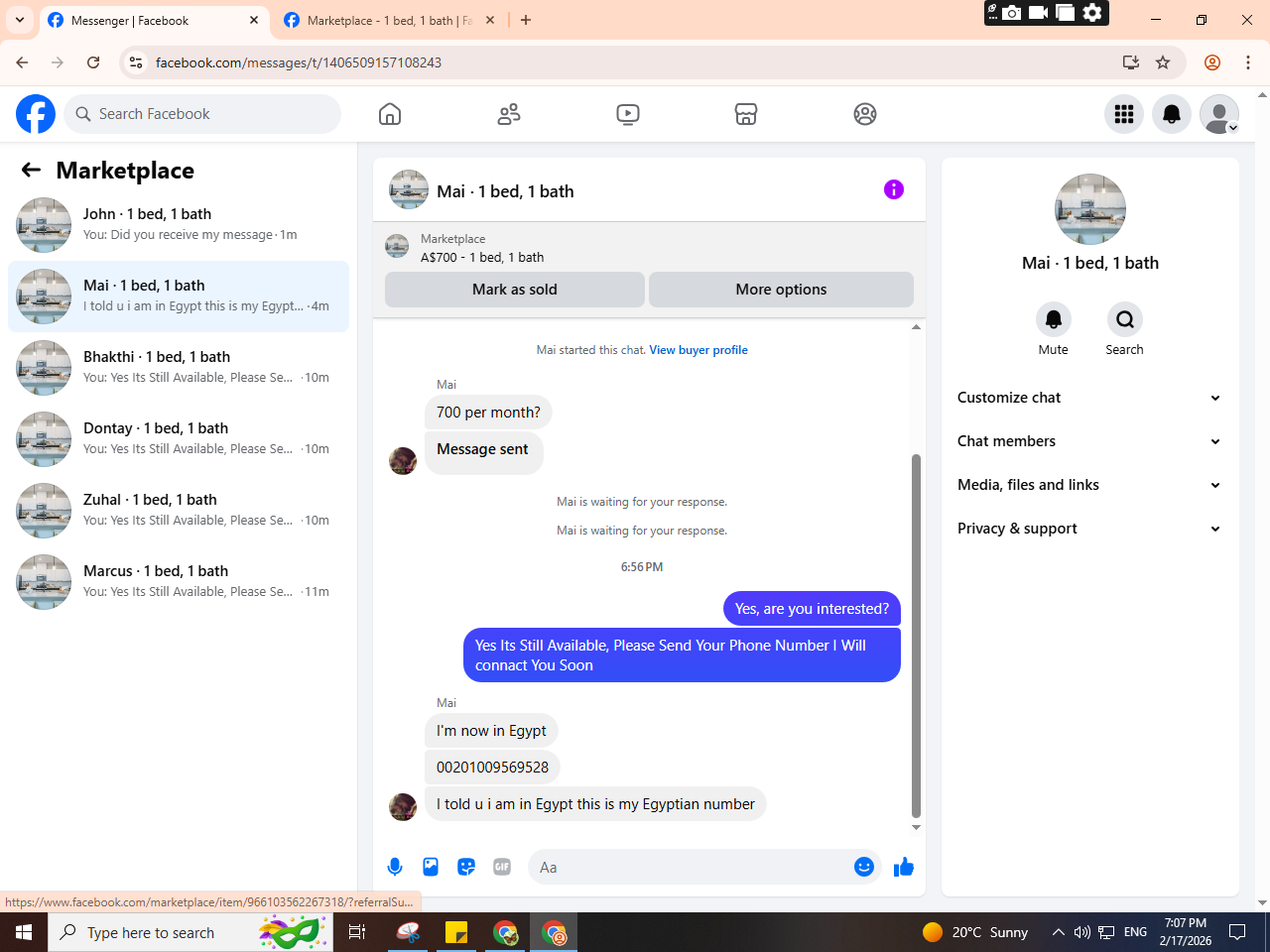This screenshot has width=1270, height=952.
Task: Expand the Privacy & support section
Action: point(1089,529)
